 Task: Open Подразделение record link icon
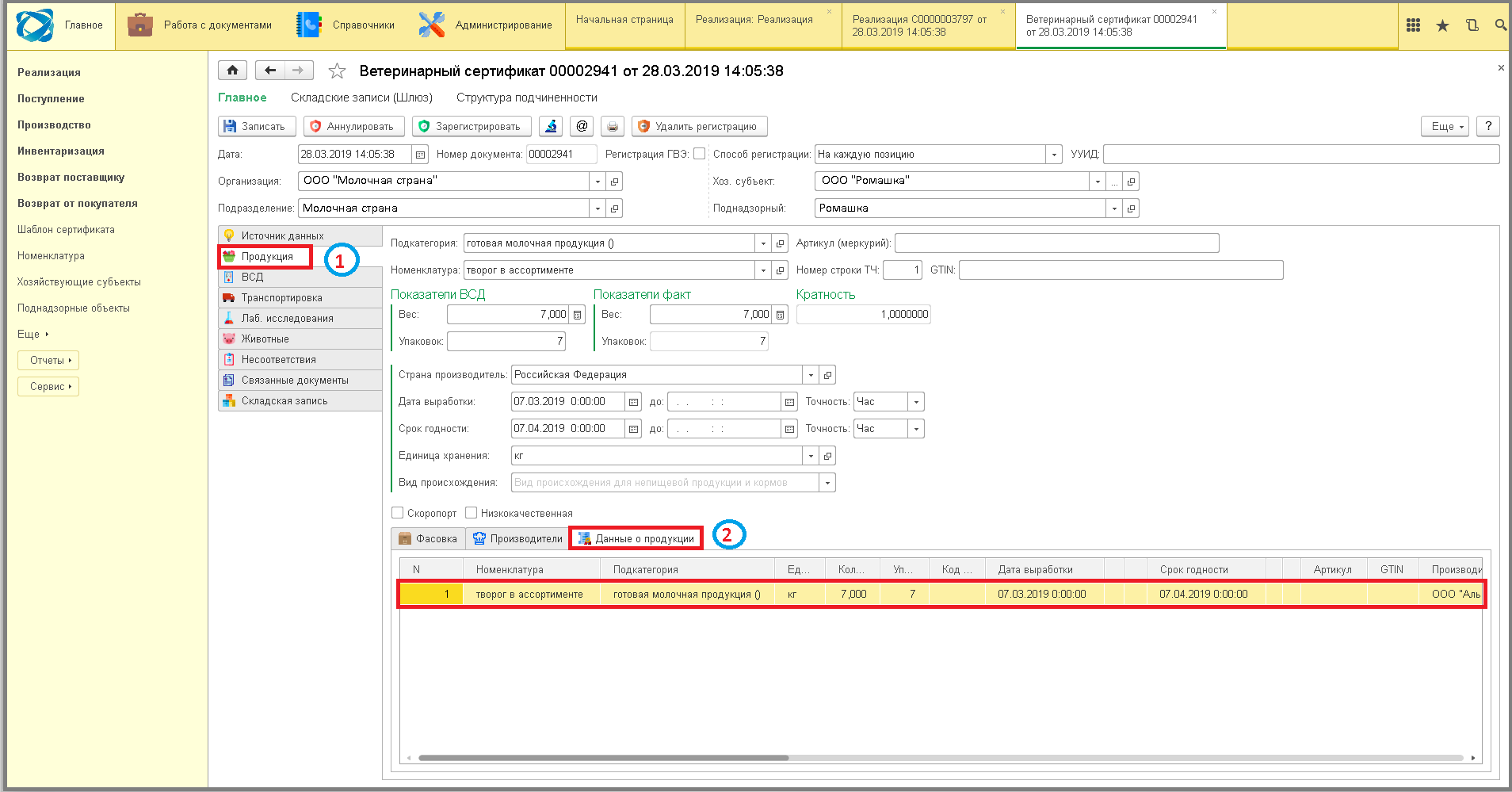point(614,209)
